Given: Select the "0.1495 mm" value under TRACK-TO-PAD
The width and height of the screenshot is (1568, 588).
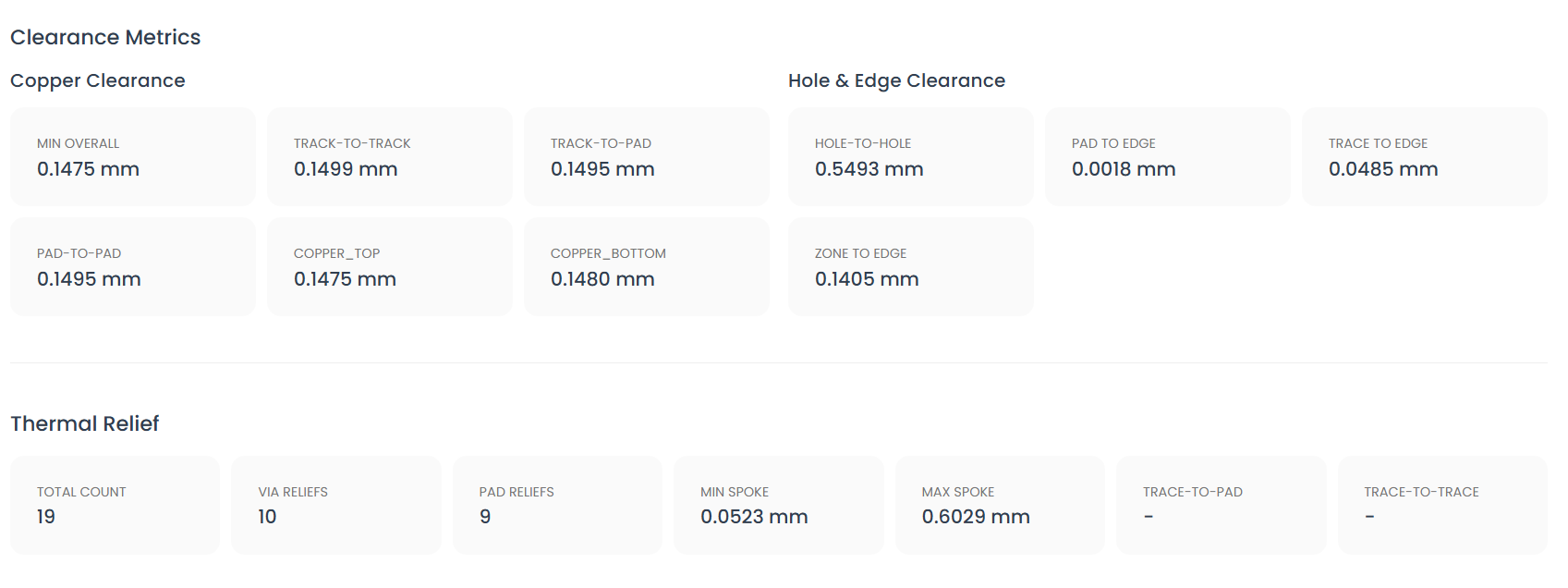Looking at the screenshot, I should 602,169.
